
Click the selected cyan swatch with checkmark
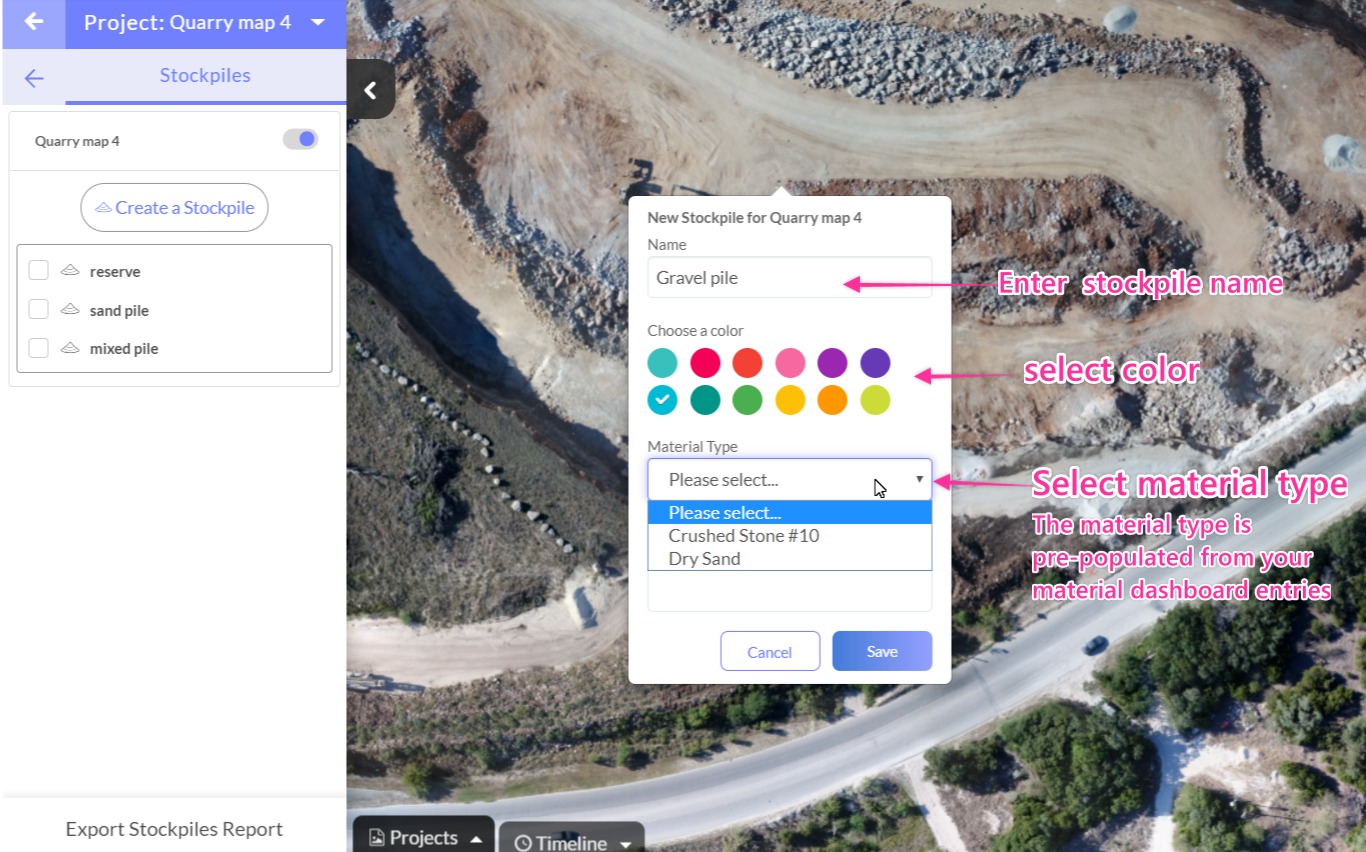point(662,400)
